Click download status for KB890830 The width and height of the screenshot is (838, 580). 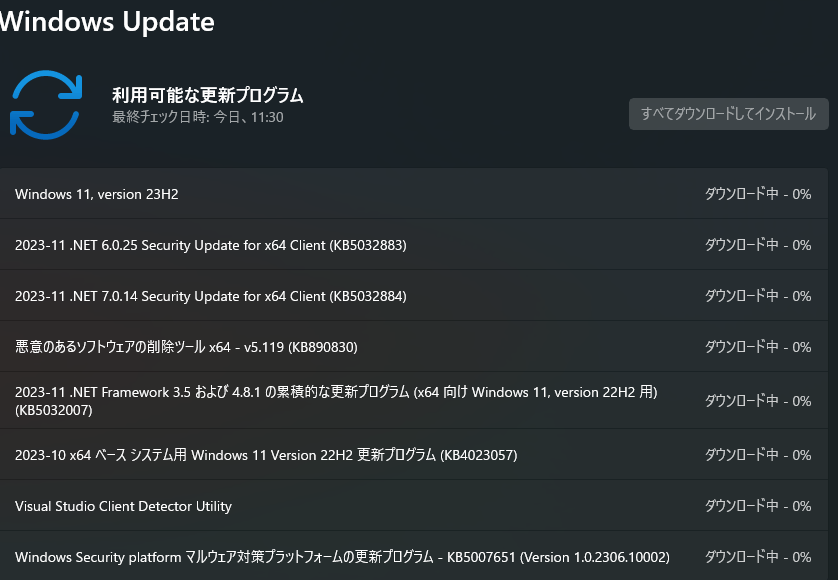758,346
